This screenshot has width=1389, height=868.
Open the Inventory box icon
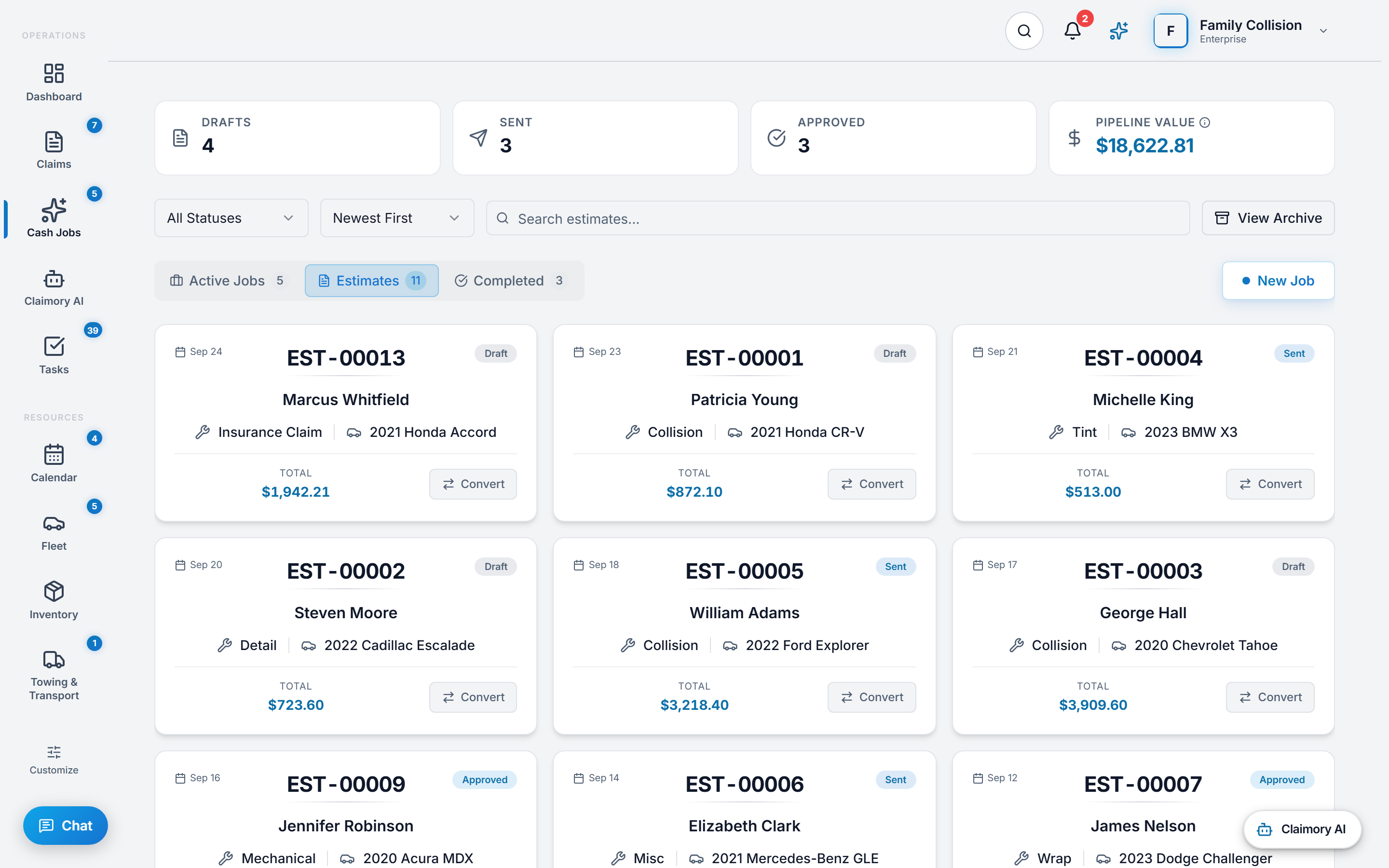54,591
